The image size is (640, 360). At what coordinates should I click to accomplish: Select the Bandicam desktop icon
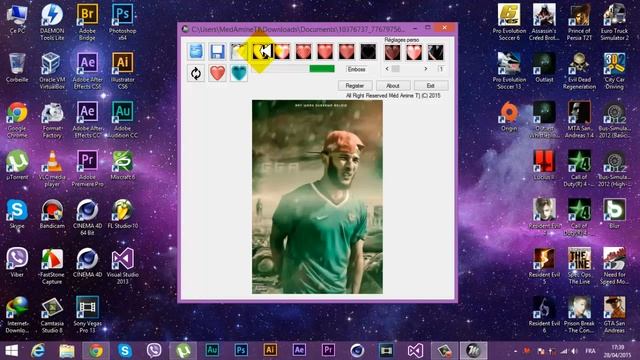click(52, 214)
